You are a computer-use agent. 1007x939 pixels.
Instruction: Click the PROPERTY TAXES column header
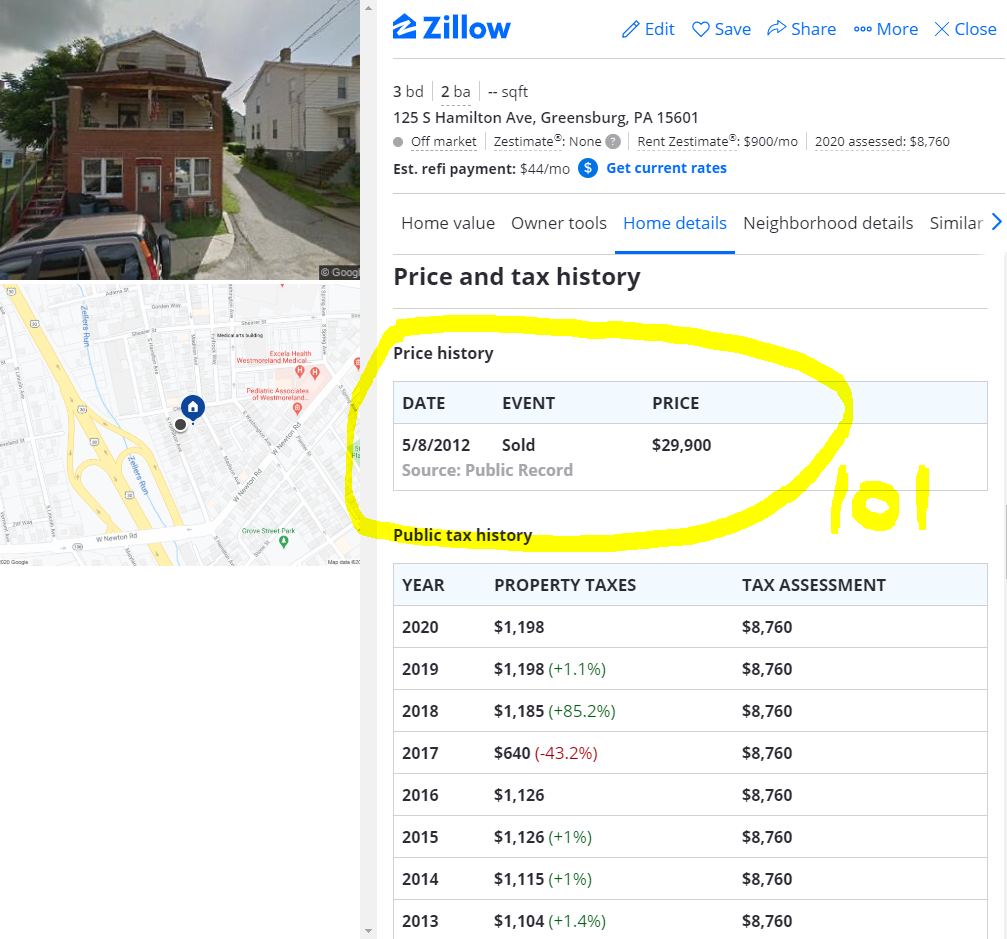point(565,585)
